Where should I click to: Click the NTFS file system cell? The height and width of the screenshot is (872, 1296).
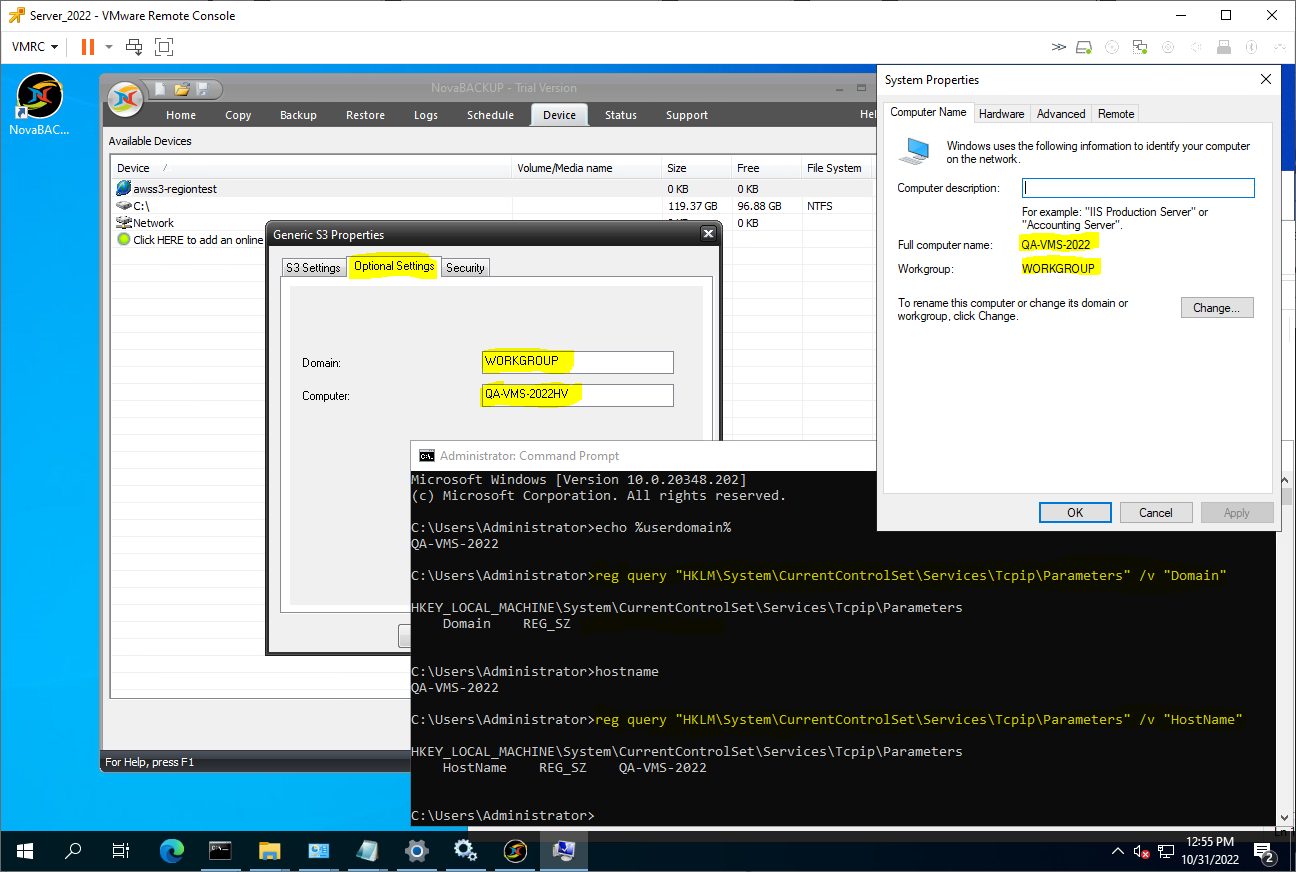pos(820,206)
